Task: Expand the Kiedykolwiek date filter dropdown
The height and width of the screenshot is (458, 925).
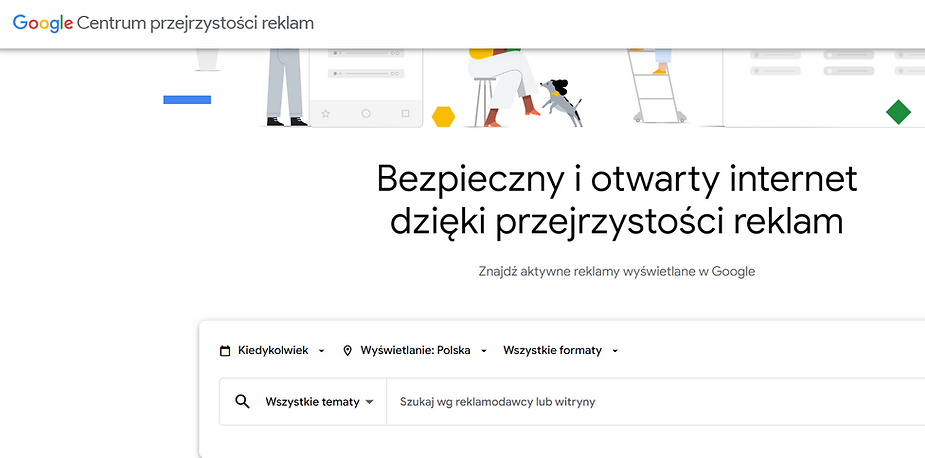Action: click(x=272, y=351)
